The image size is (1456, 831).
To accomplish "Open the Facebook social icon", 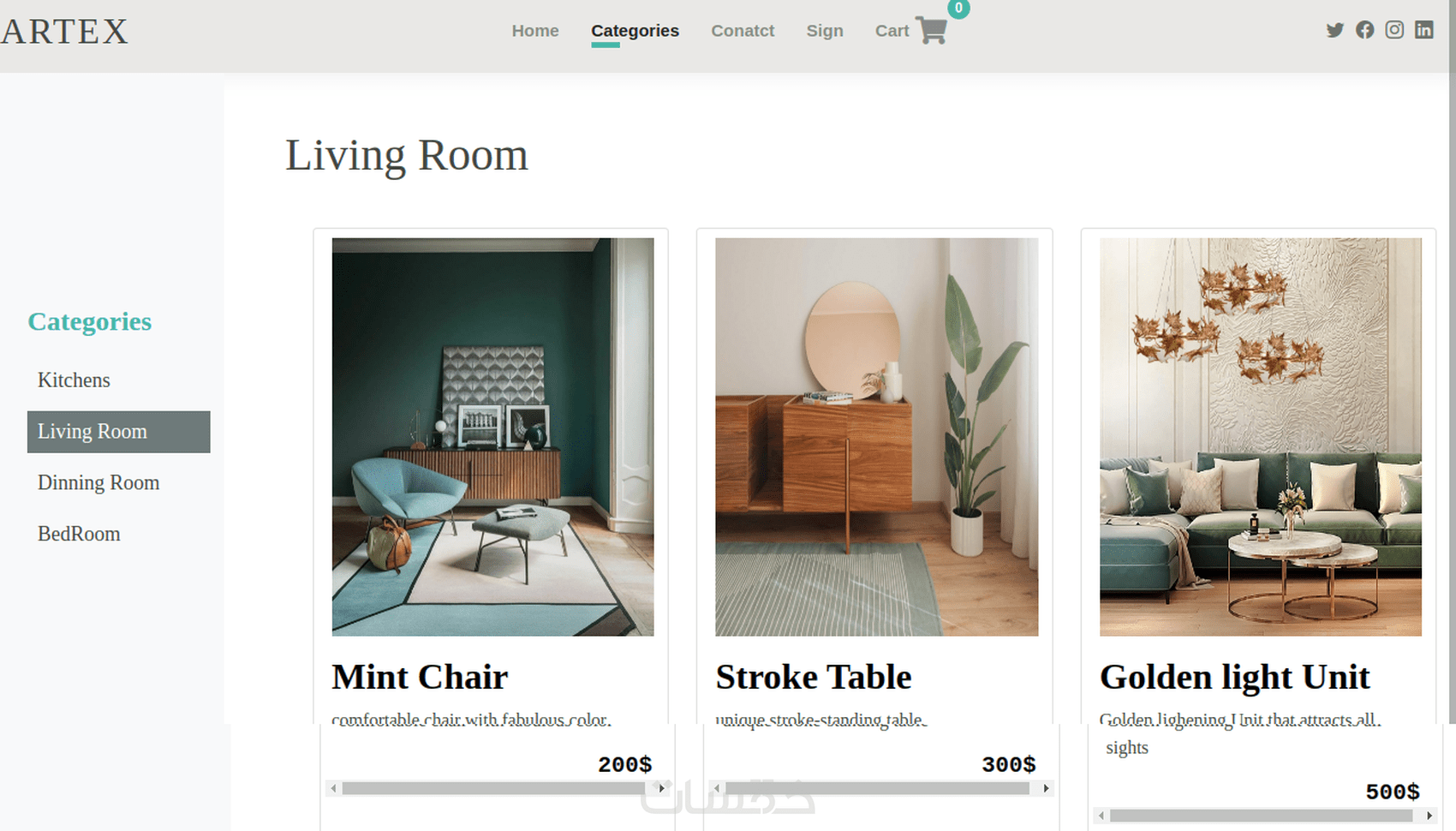I will [1364, 30].
